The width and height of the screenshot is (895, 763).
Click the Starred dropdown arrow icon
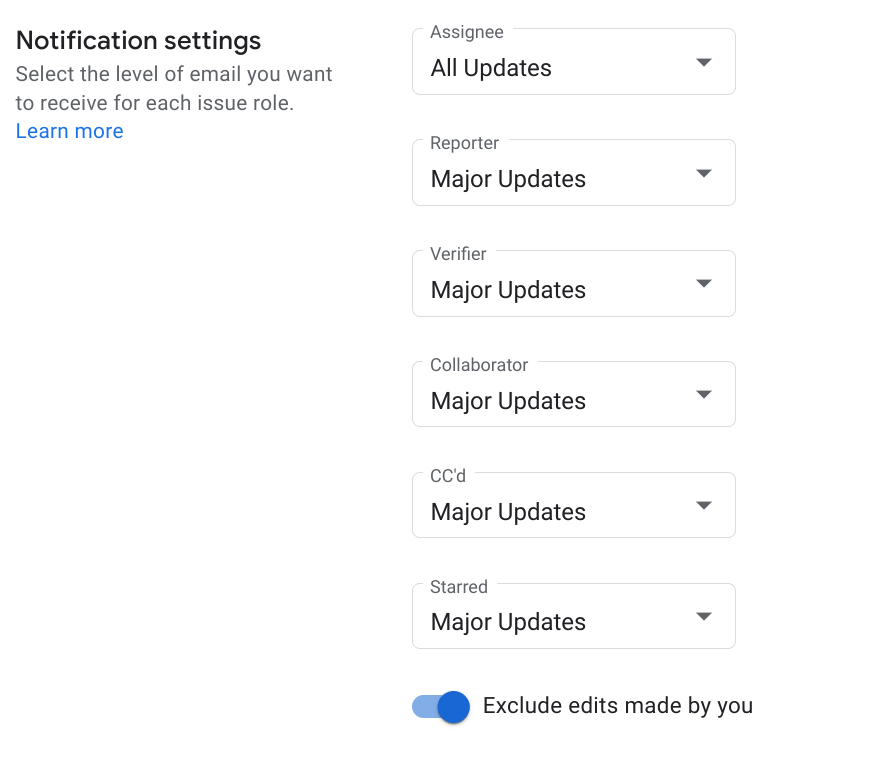[x=704, y=616]
